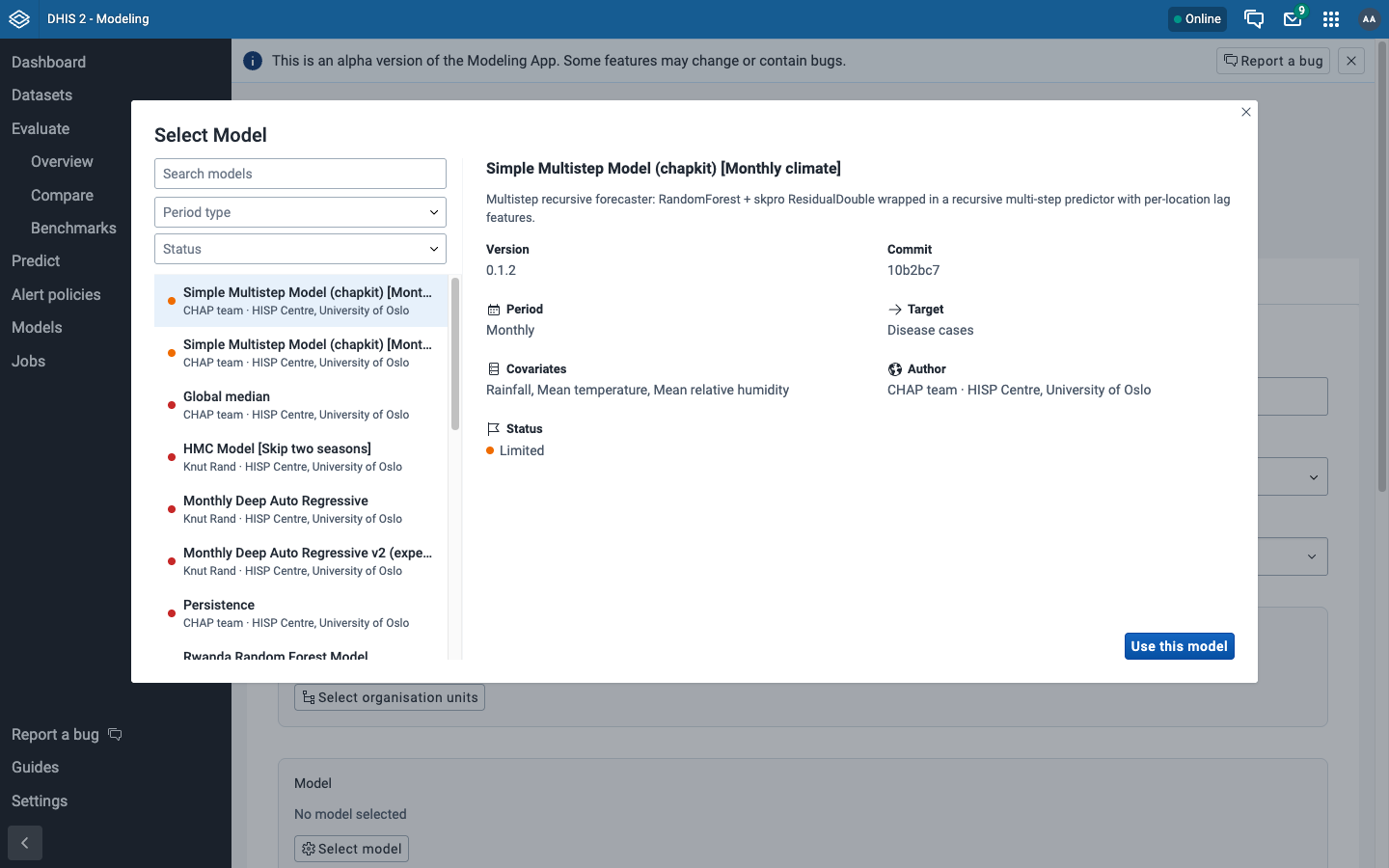The height and width of the screenshot is (868, 1389).
Task: Open the Compare sub-item
Action: click(62, 195)
